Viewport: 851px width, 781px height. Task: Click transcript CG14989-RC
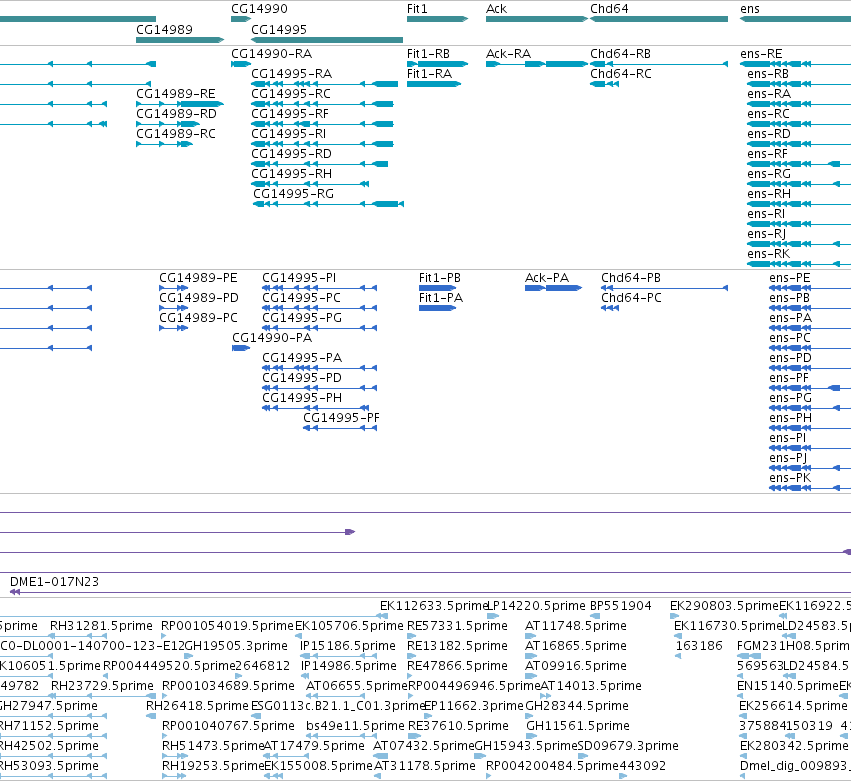(164, 144)
